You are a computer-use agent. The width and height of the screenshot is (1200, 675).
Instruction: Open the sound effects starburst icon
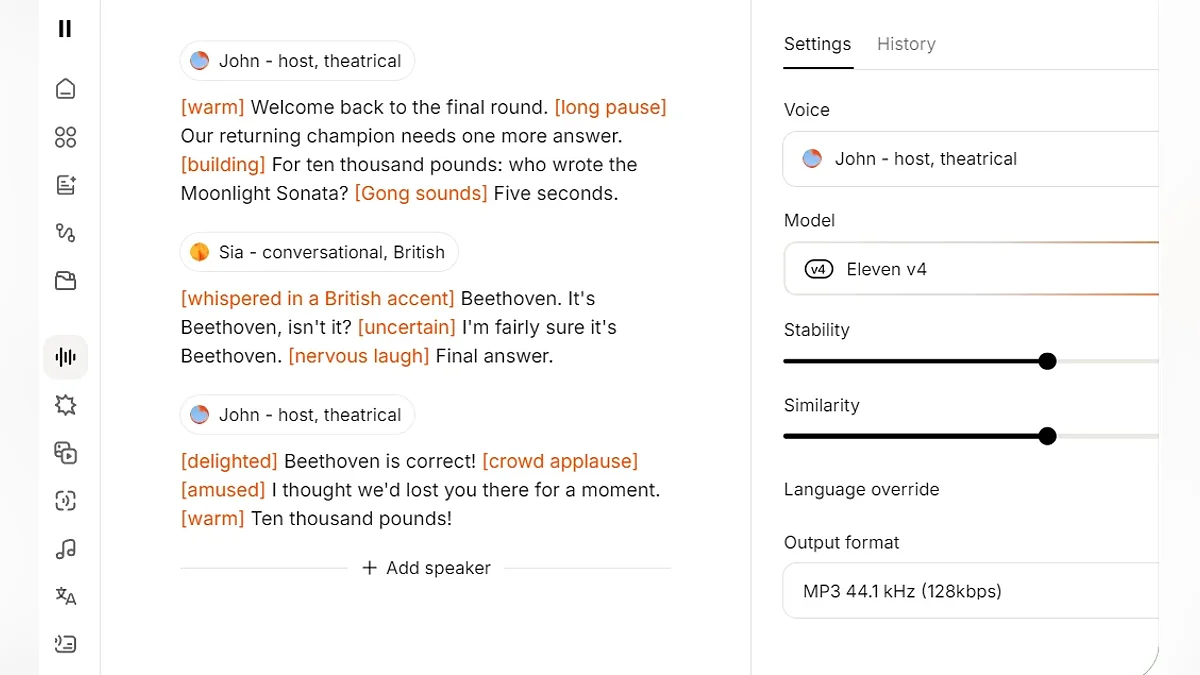point(65,405)
